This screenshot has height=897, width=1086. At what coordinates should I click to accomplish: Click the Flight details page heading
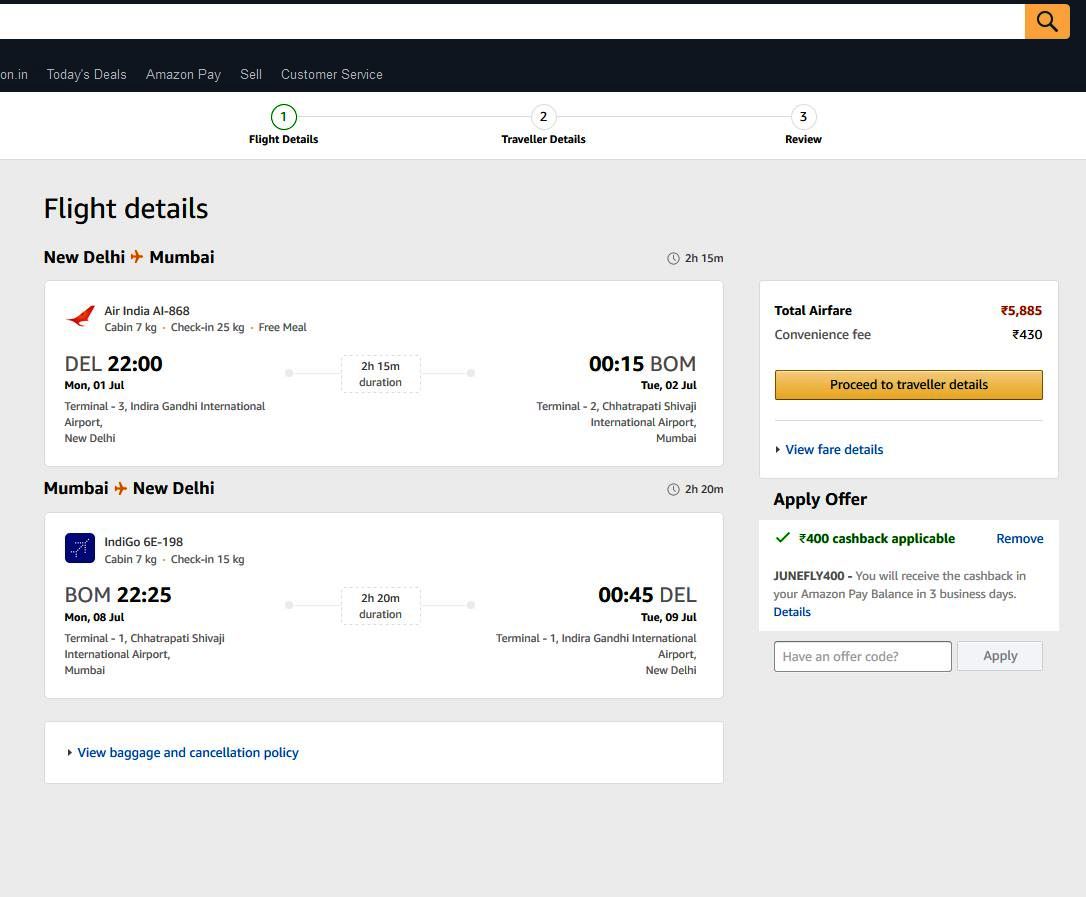126,208
